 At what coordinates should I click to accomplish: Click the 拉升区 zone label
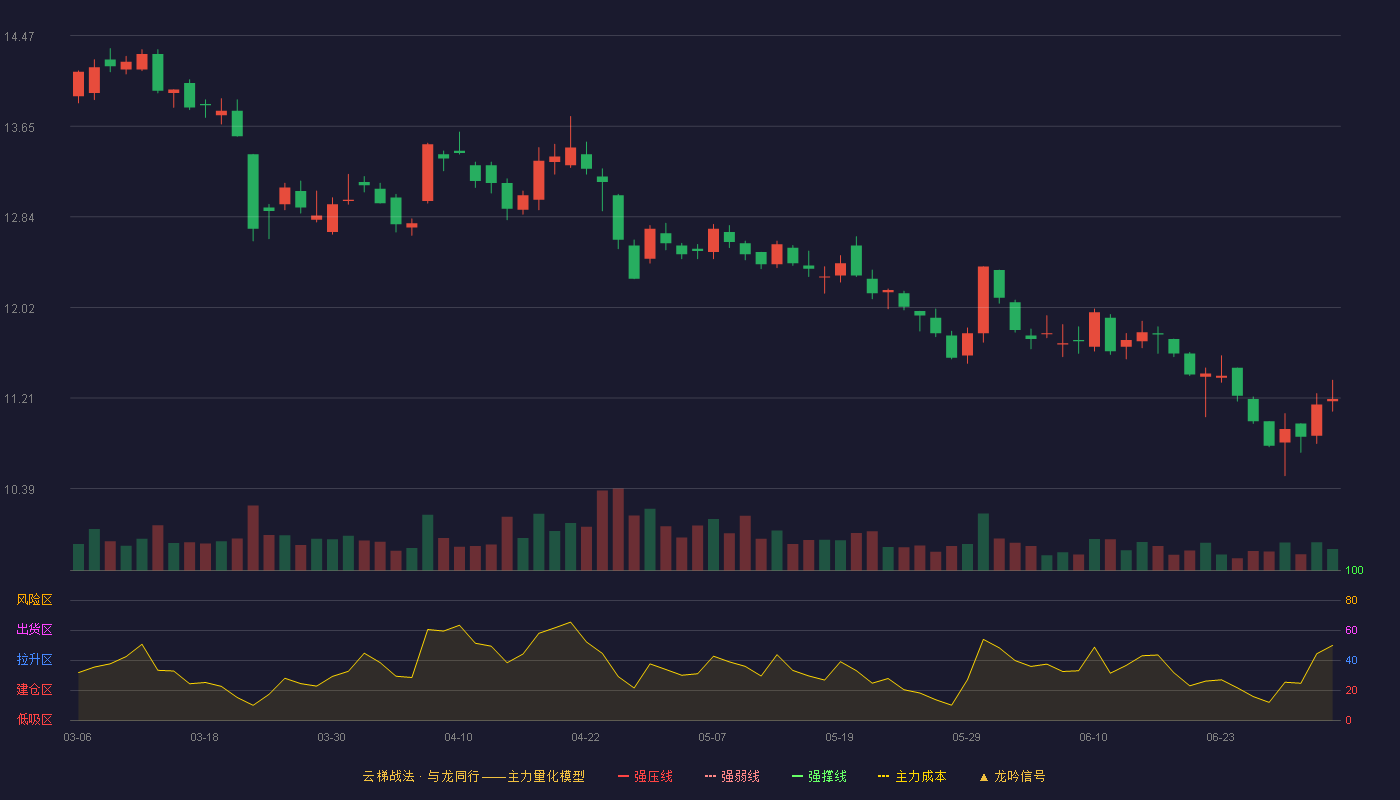(34, 660)
